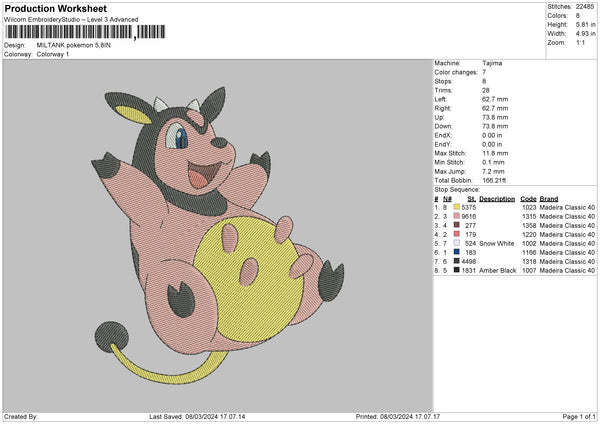600x424 pixels.
Task: Click the Zoom value '1:1'
Action: pos(580,42)
